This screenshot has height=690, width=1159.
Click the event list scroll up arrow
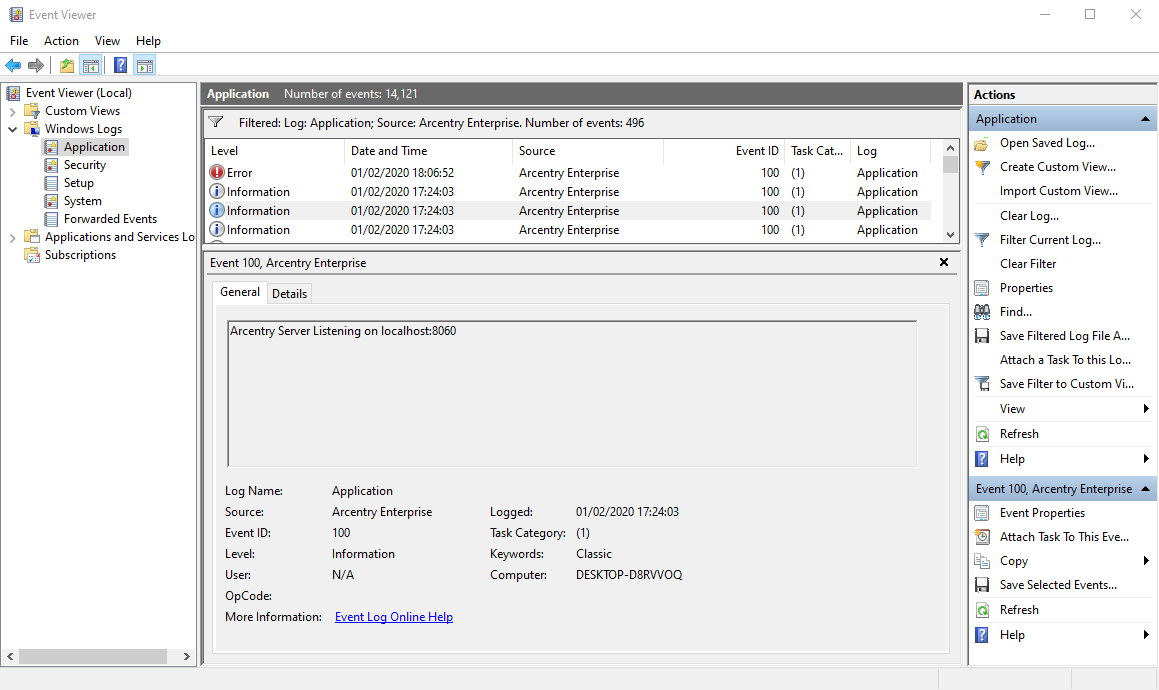point(951,149)
